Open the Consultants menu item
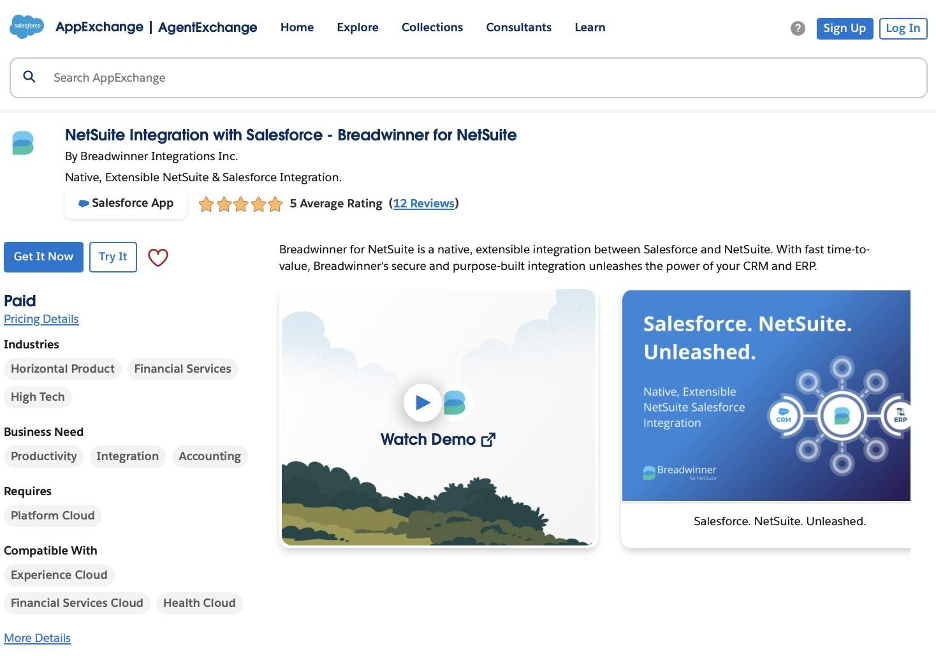 pos(518,28)
